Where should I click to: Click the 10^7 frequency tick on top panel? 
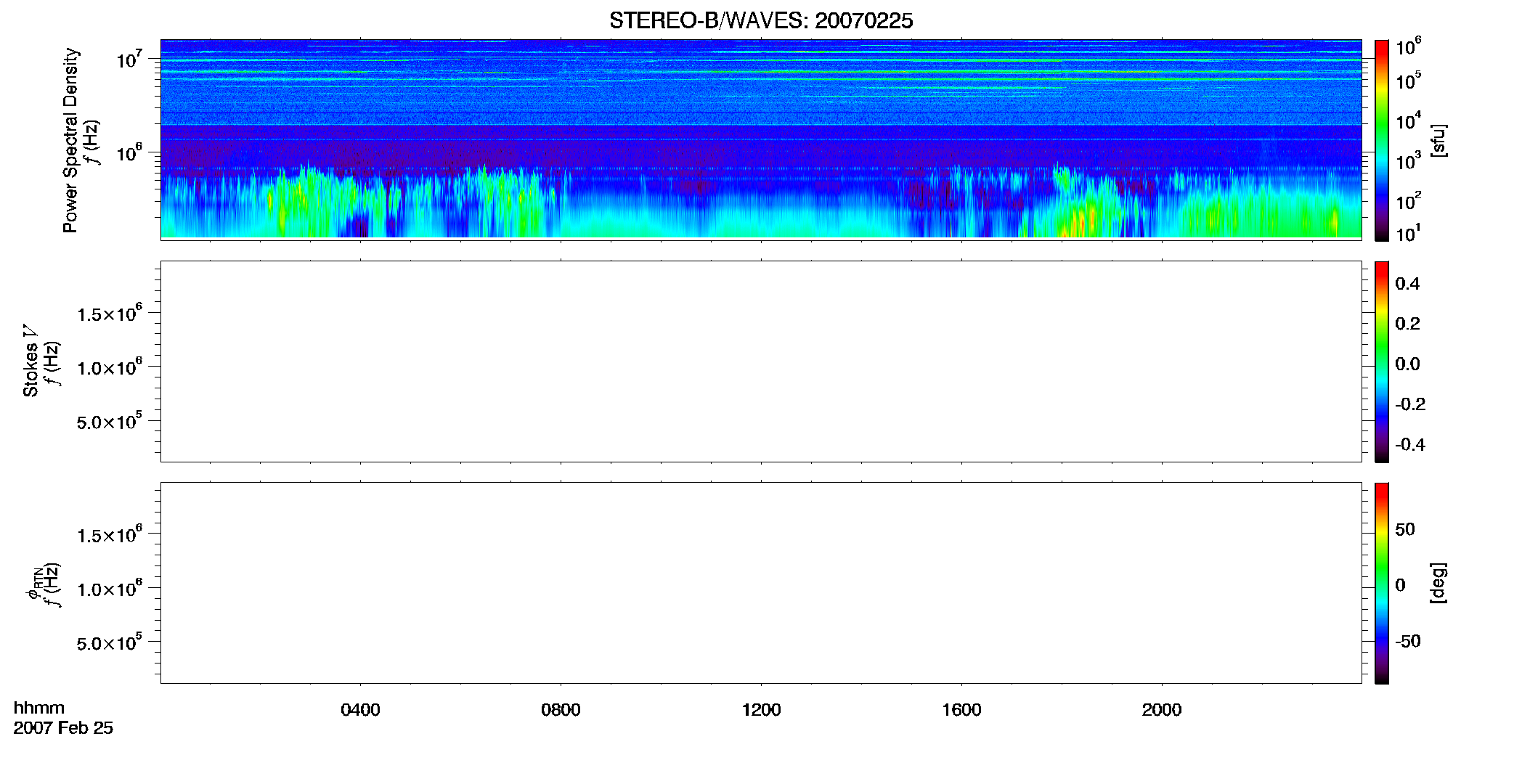(x=129, y=59)
